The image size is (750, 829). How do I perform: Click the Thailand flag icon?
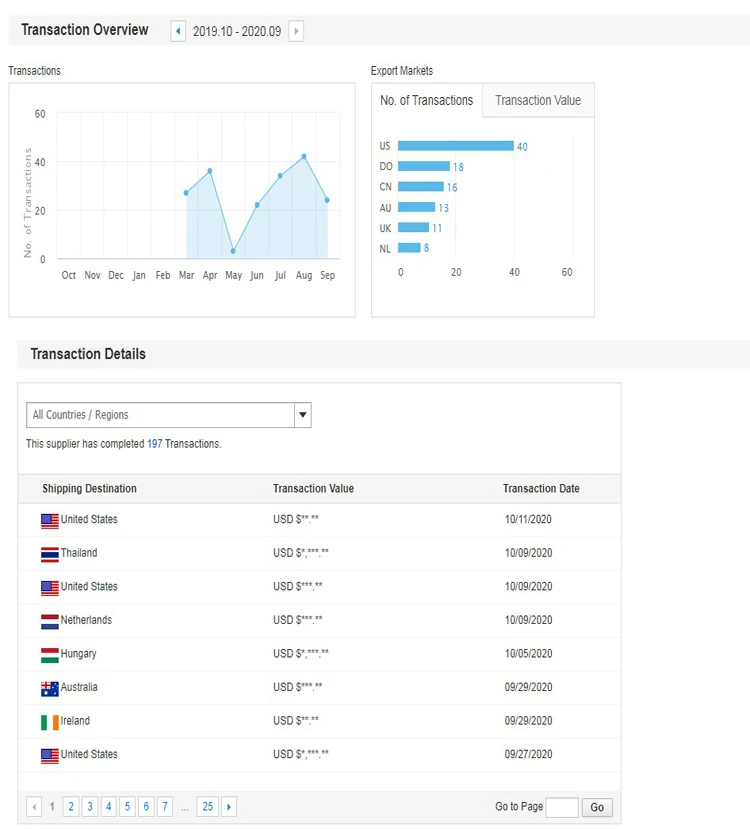pos(50,554)
